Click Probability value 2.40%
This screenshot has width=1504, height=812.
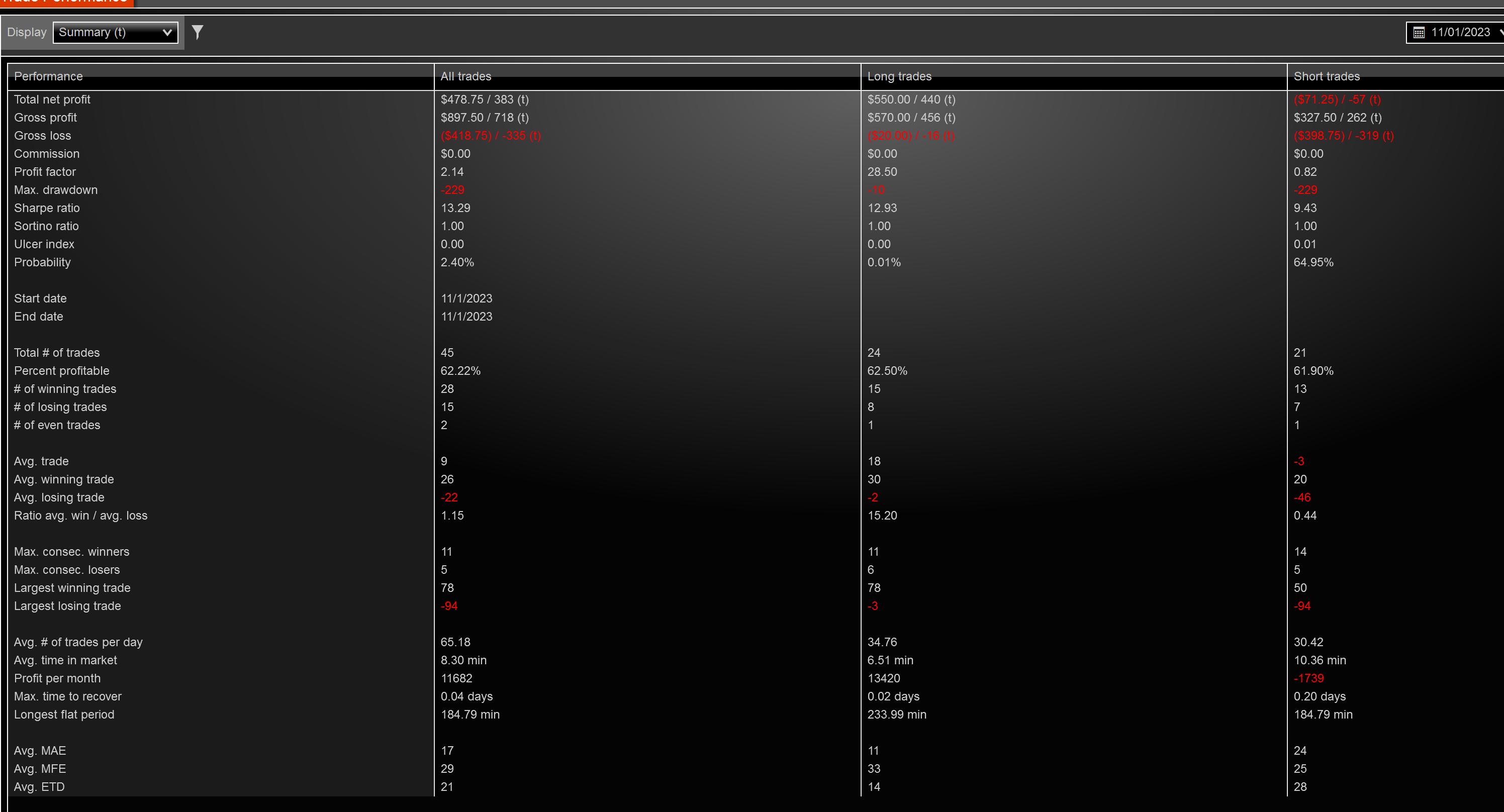pyautogui.click(x=457, y=262)
